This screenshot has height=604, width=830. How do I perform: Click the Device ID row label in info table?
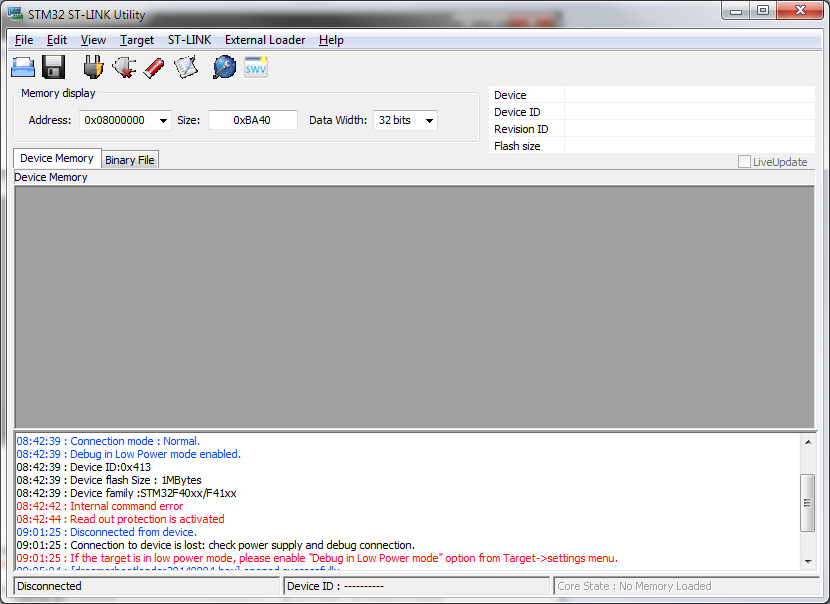pos(517,112)
